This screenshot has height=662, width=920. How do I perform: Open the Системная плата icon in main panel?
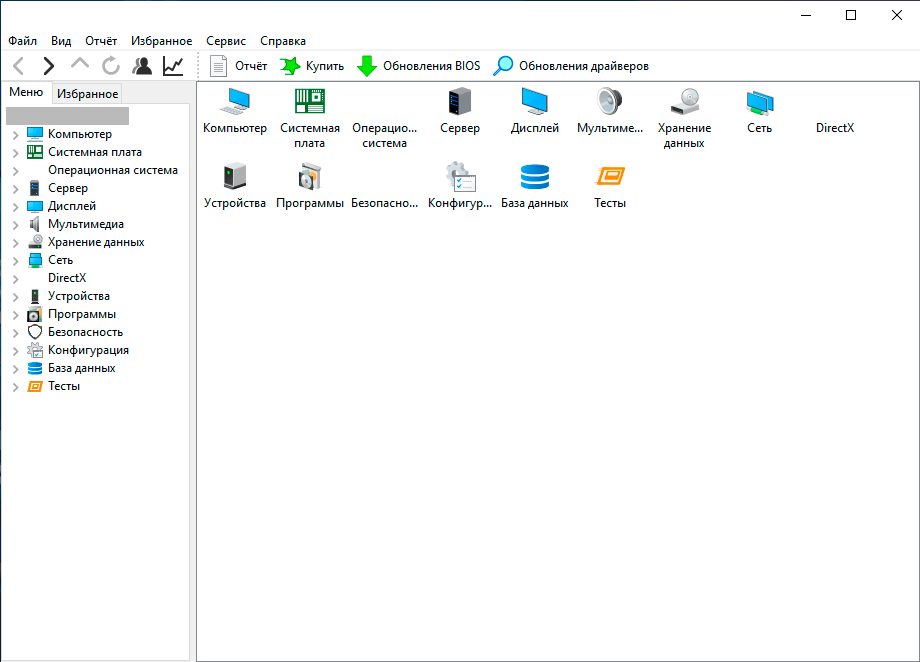[x=310, y=103]
